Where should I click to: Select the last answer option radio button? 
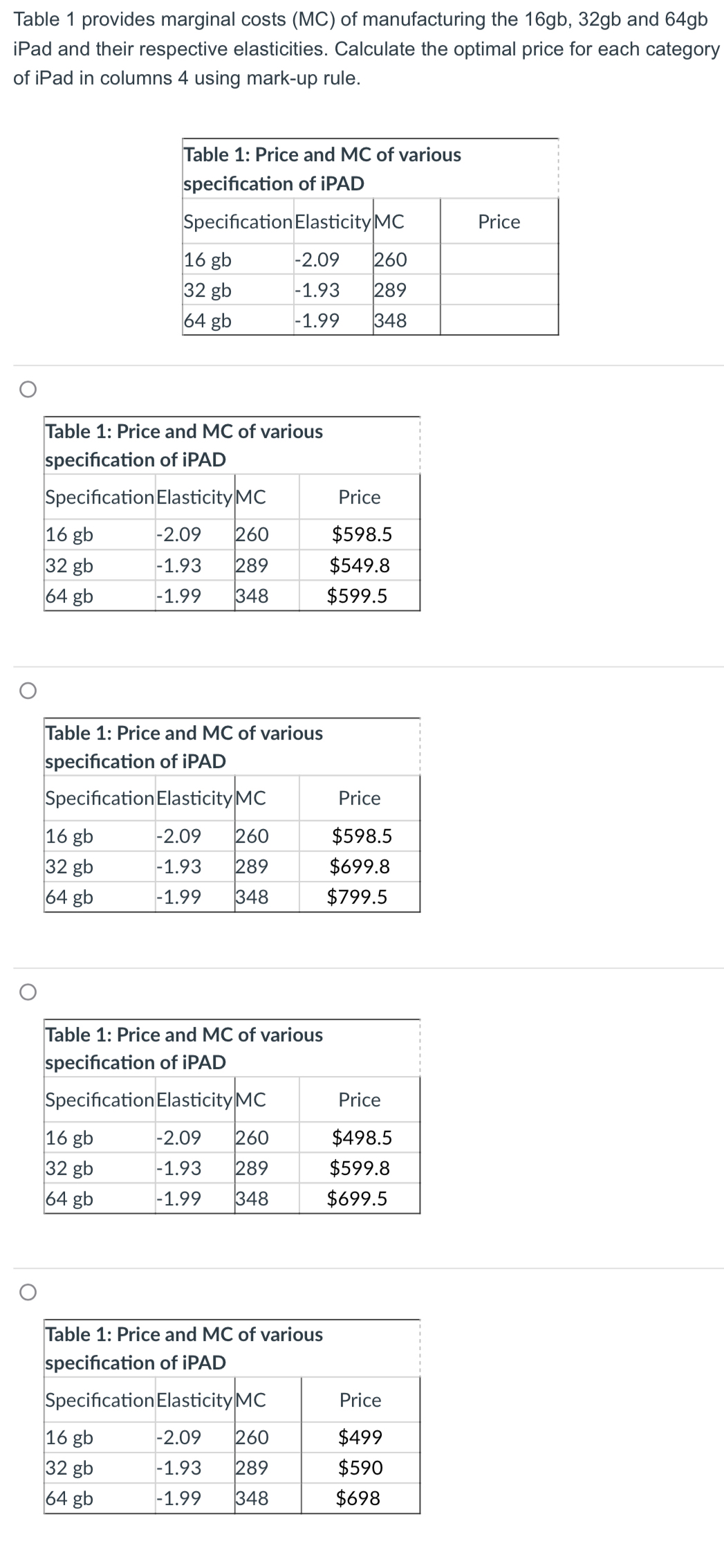28,1293
